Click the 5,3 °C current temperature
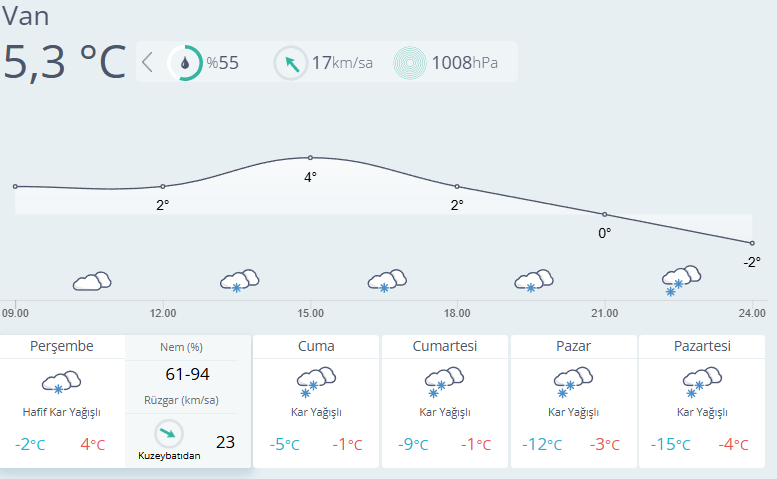Screen dimensions: 777x479 65,62
